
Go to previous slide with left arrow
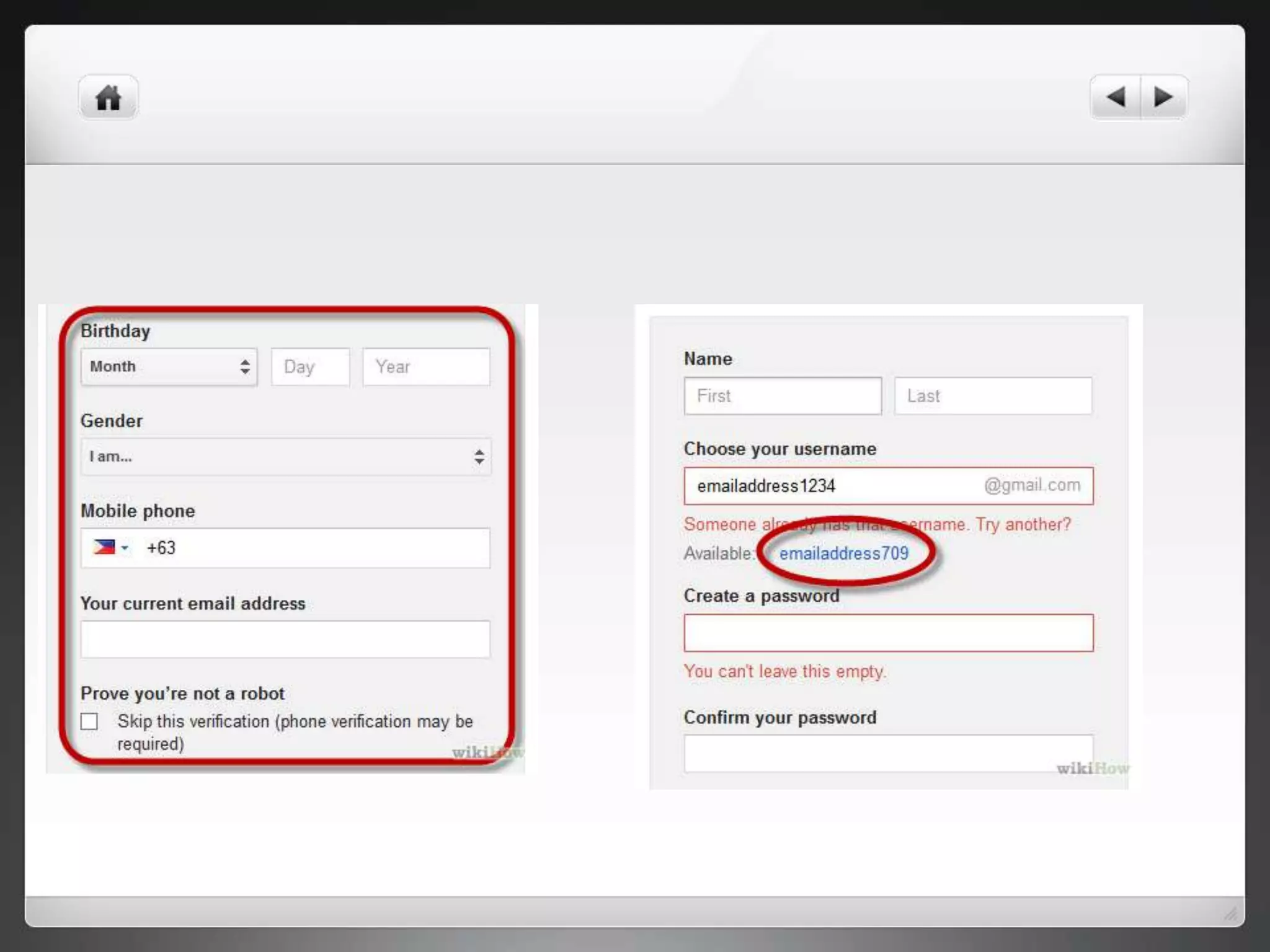[x=1116, y=97]
